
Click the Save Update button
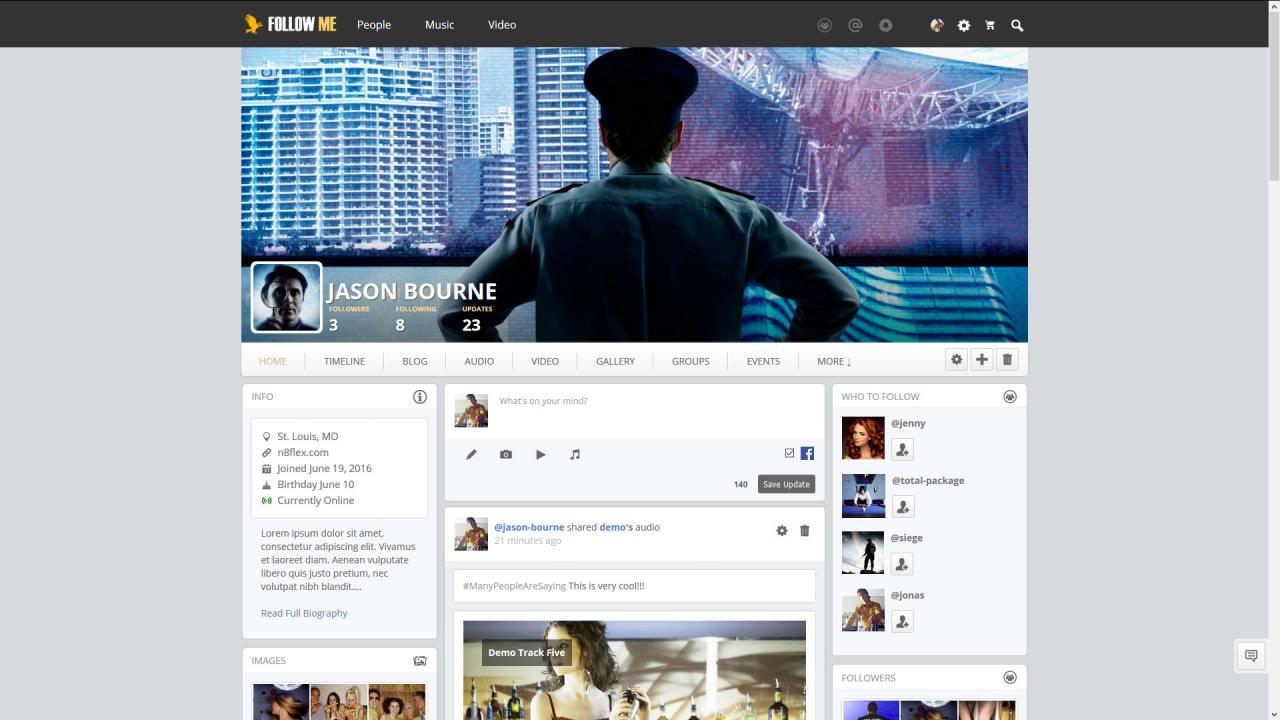(x=786, y=484)
